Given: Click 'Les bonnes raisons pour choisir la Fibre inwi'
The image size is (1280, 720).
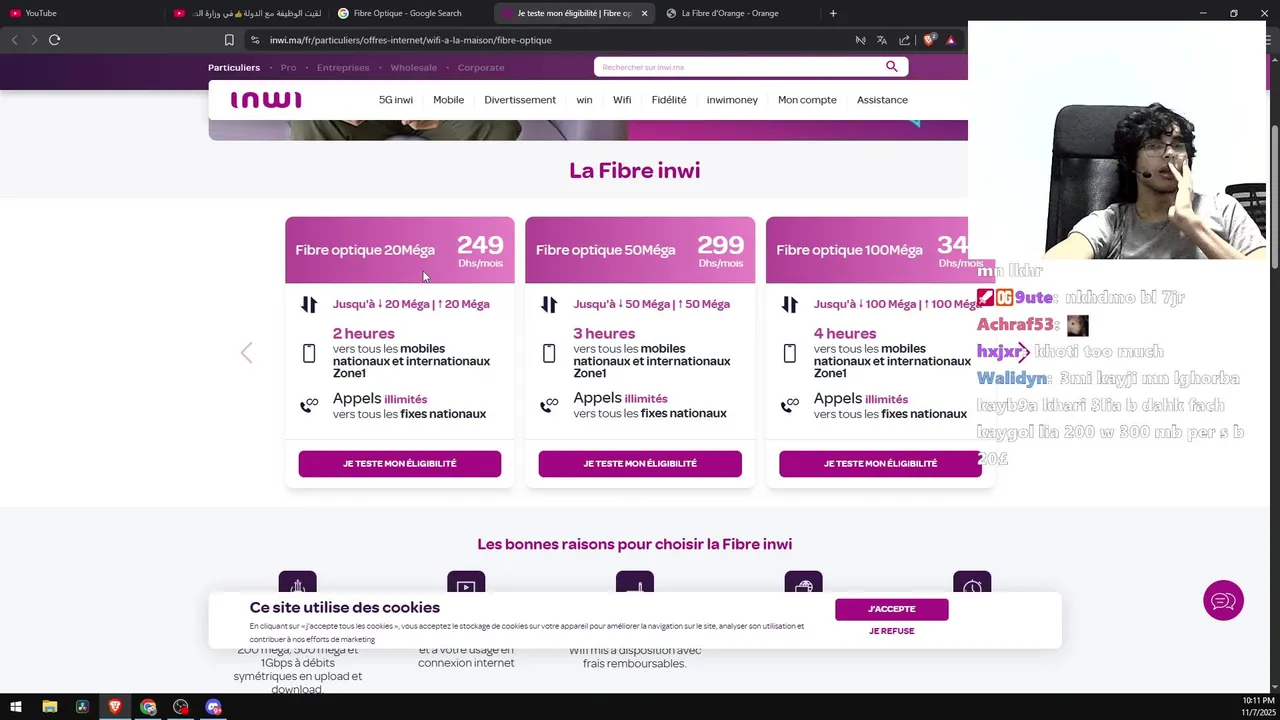Looking at the screenshot, I should click(x=634, y=545).
